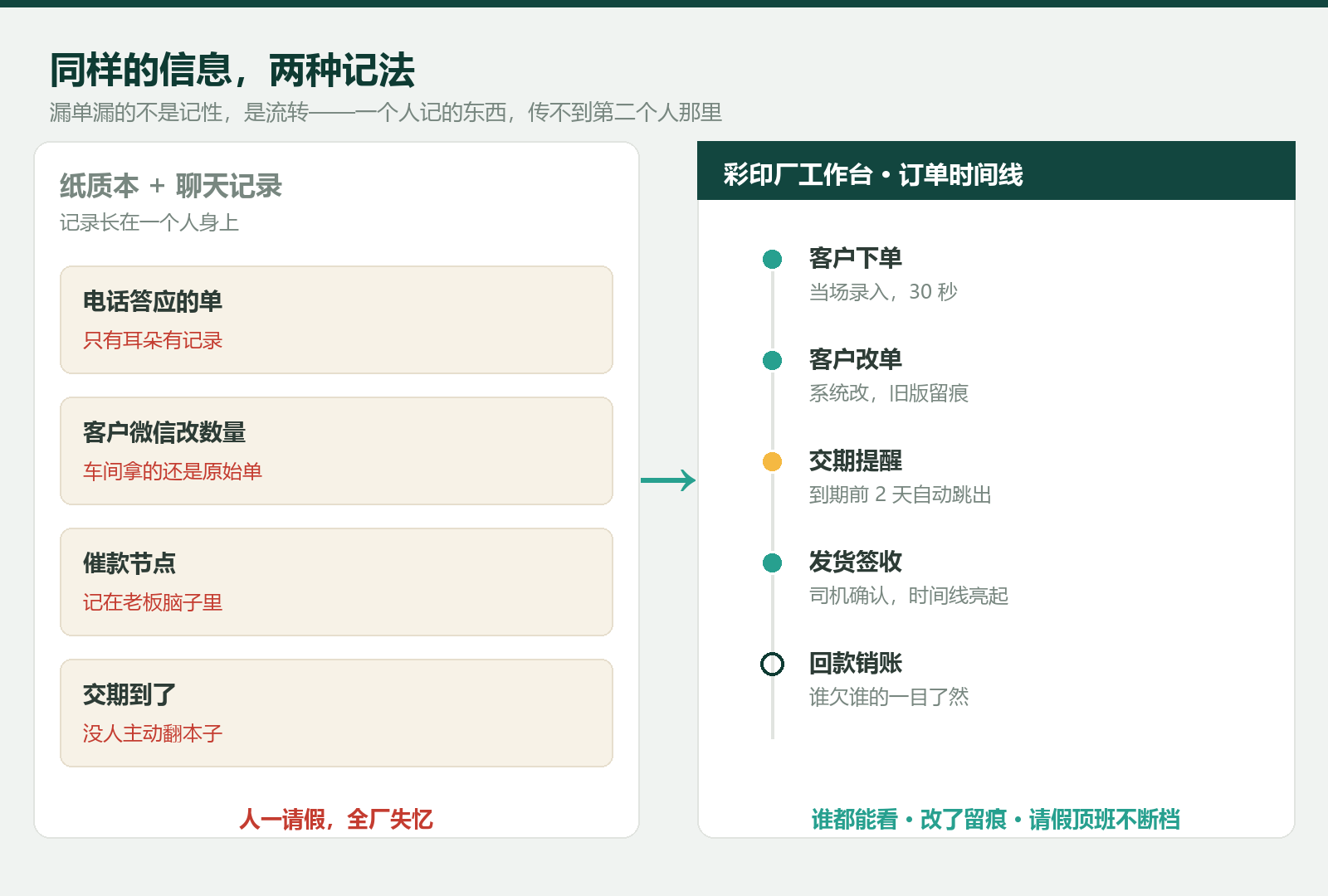Screen dimensions: 1328x896
Task: Select the 催款节点 card
Action: (336, 582)
